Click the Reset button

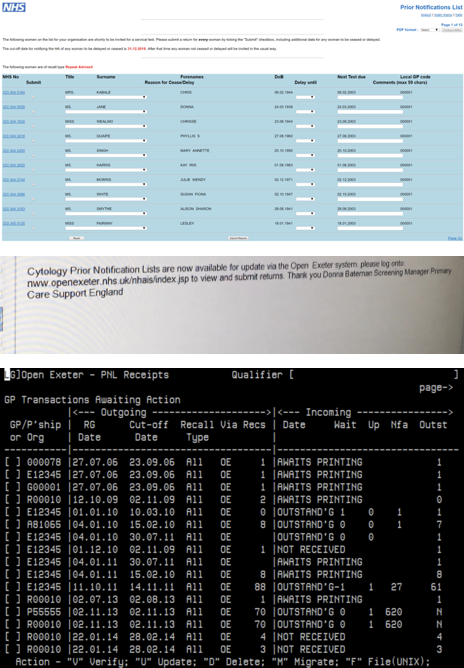(76, 238)
